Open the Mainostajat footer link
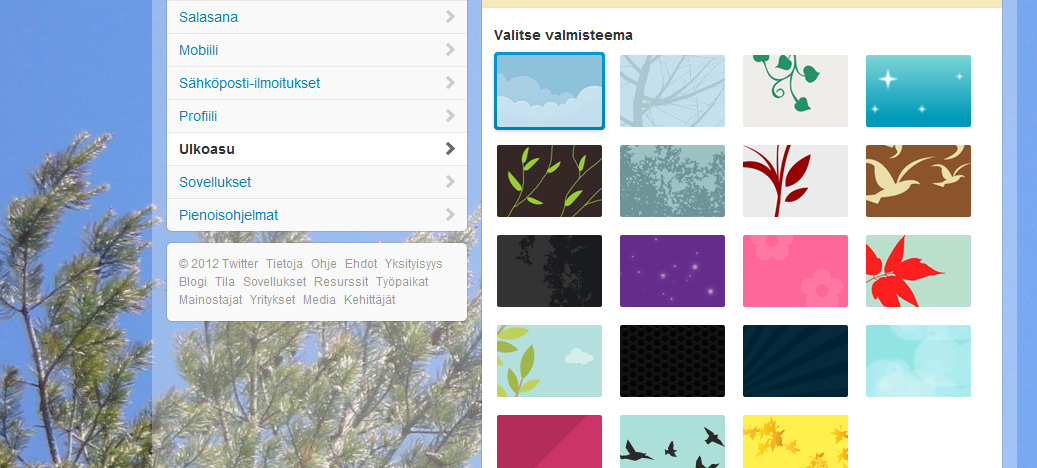Screen dimensions: 1037x468 coord(210,299)
